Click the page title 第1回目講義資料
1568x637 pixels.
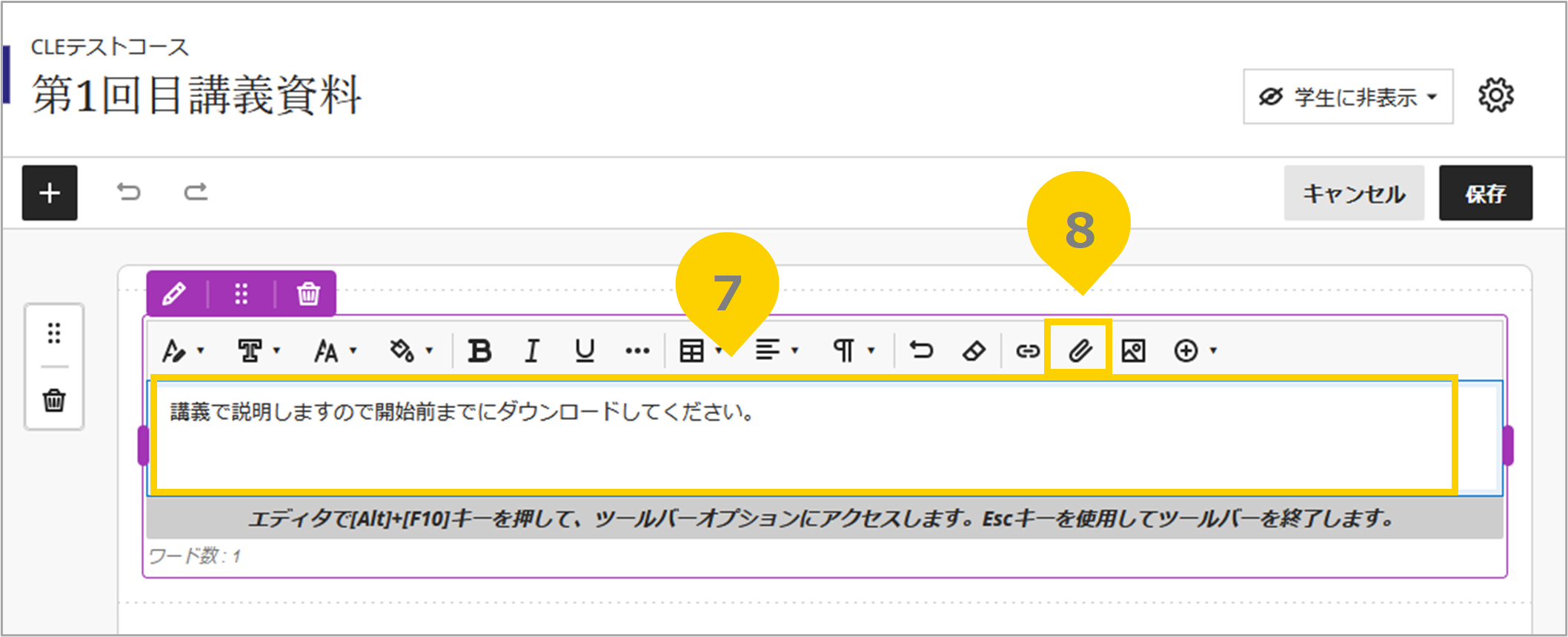point(196,96)
